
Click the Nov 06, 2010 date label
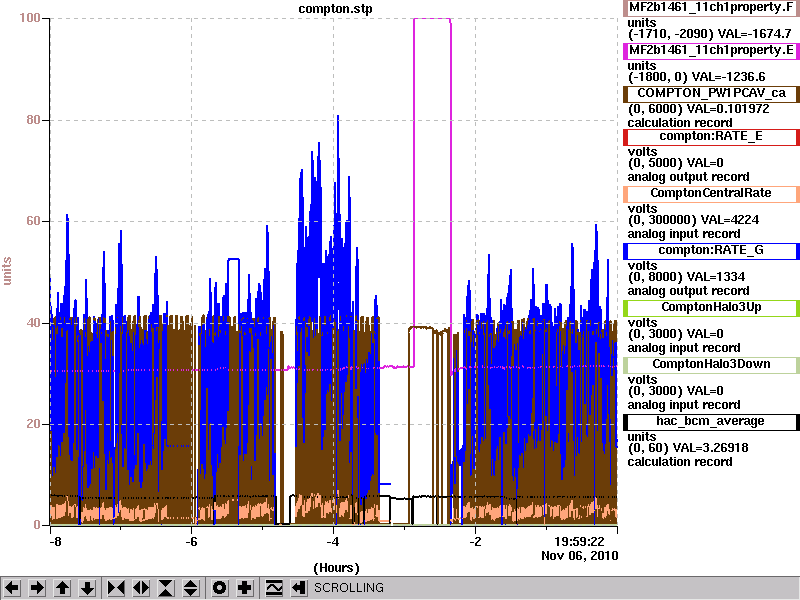580,556
